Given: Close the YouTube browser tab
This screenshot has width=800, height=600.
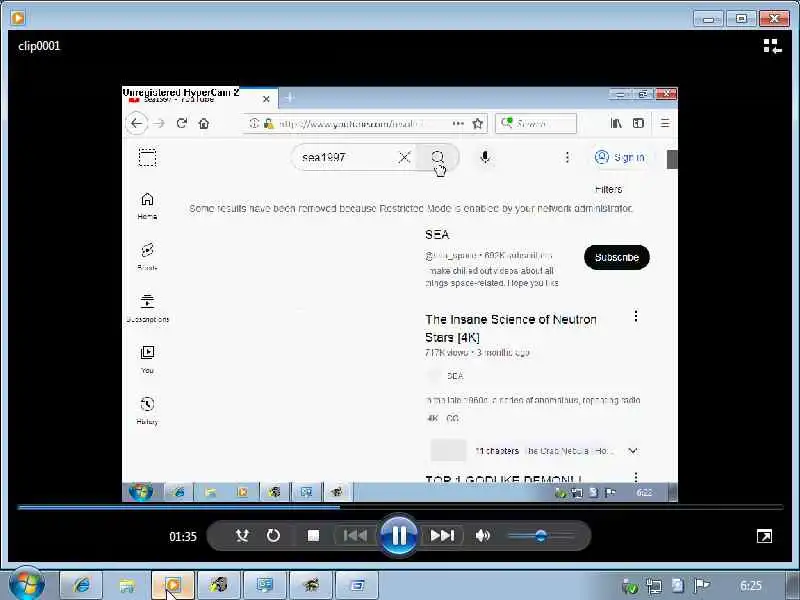Looking at the screenshot, I should pos(266,99).
